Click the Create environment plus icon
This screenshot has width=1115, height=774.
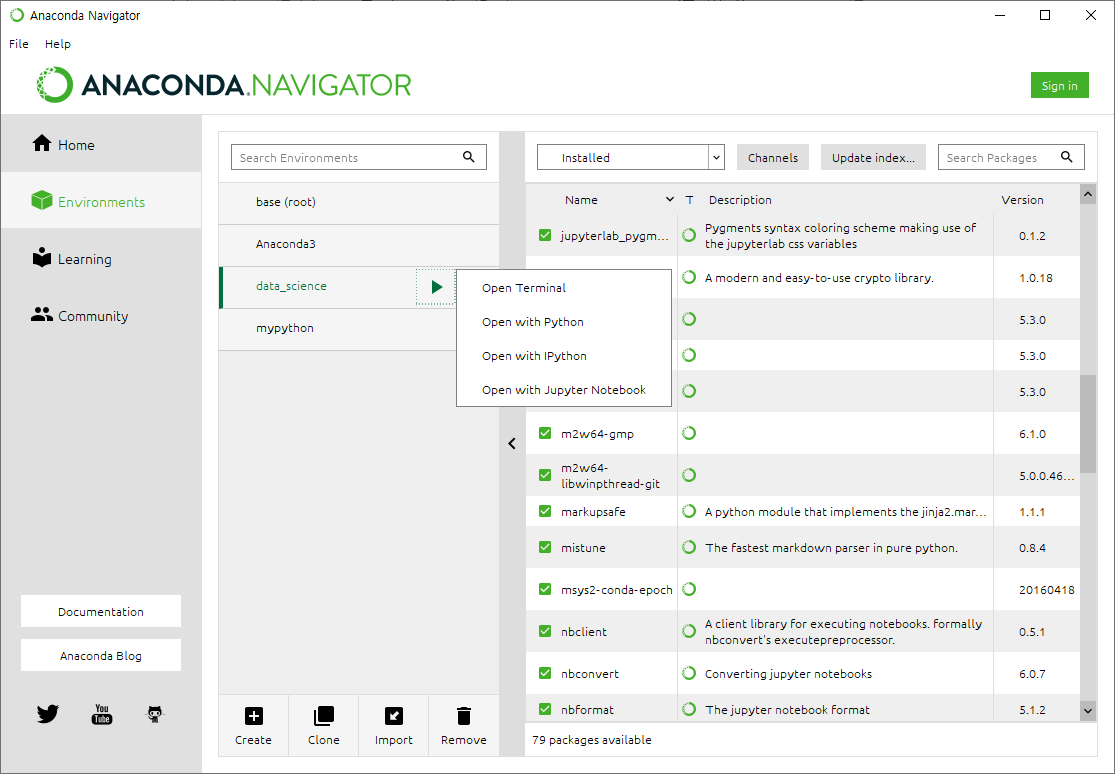click(253, 716)
